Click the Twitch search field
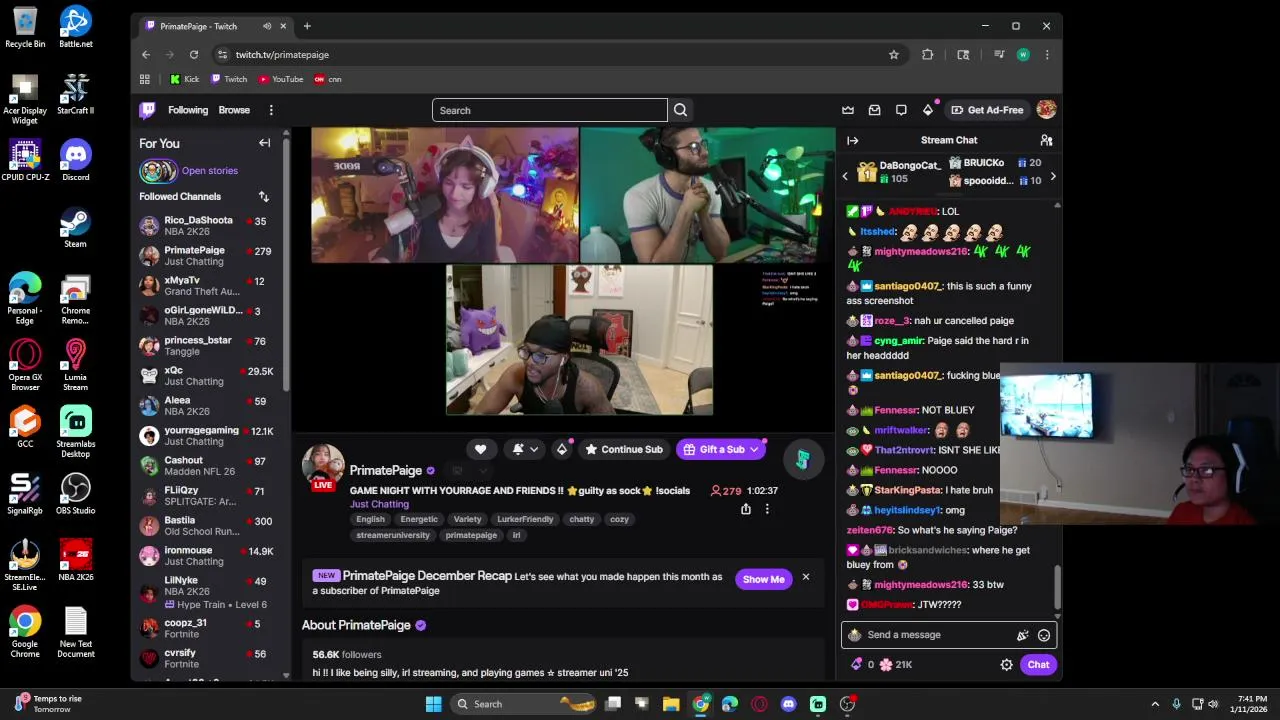The image size is (1280, 720). [549, 110]
